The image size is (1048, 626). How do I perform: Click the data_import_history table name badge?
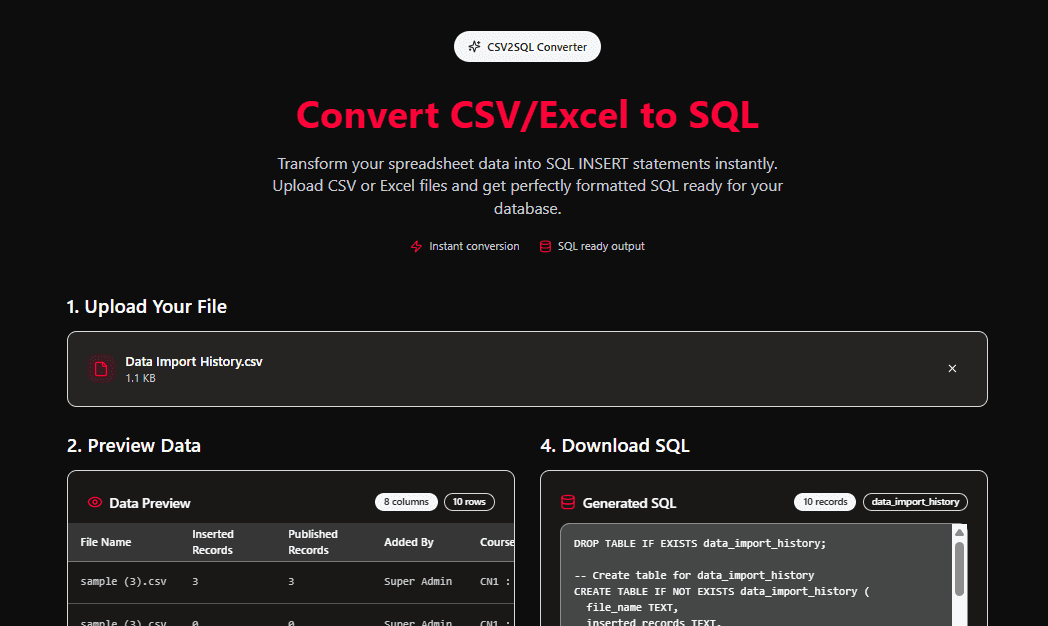[x=915, y=502]
